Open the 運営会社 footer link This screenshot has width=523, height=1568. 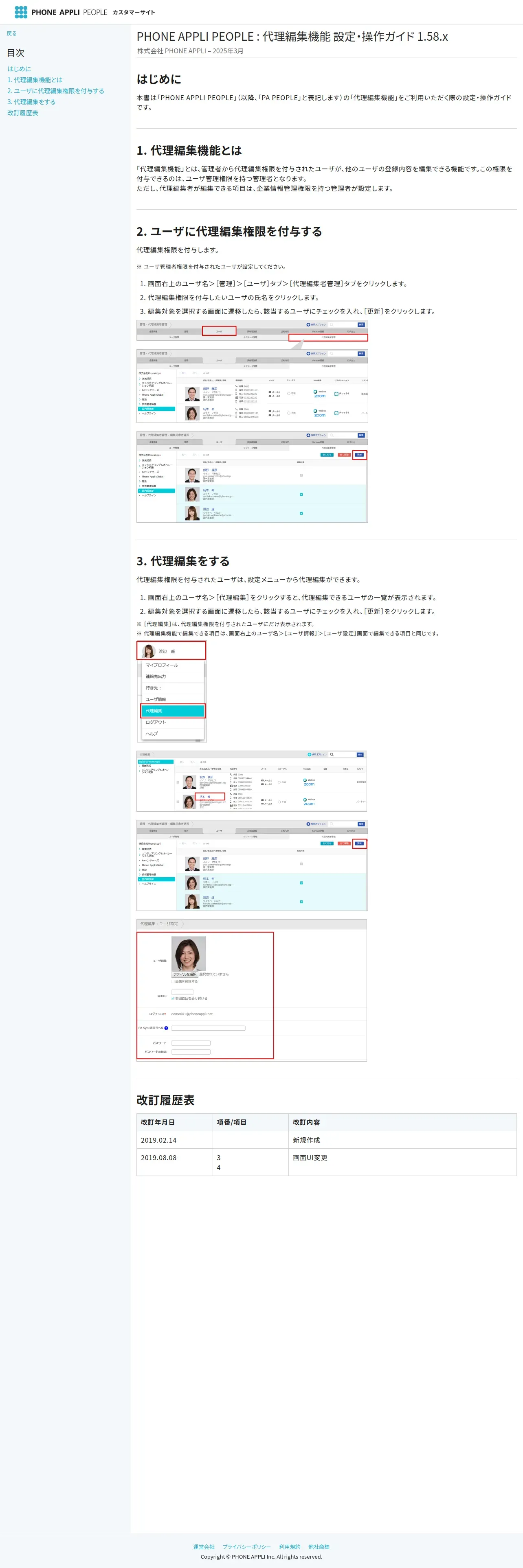point(204,1547)
